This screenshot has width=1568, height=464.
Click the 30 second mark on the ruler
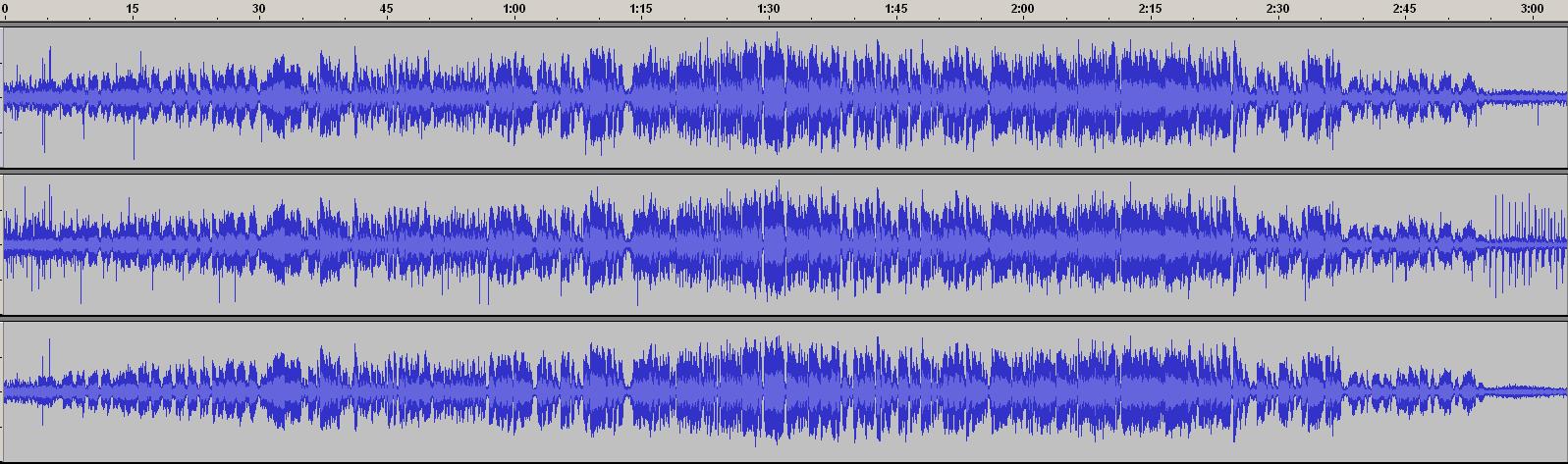click(x=259, y=9)
